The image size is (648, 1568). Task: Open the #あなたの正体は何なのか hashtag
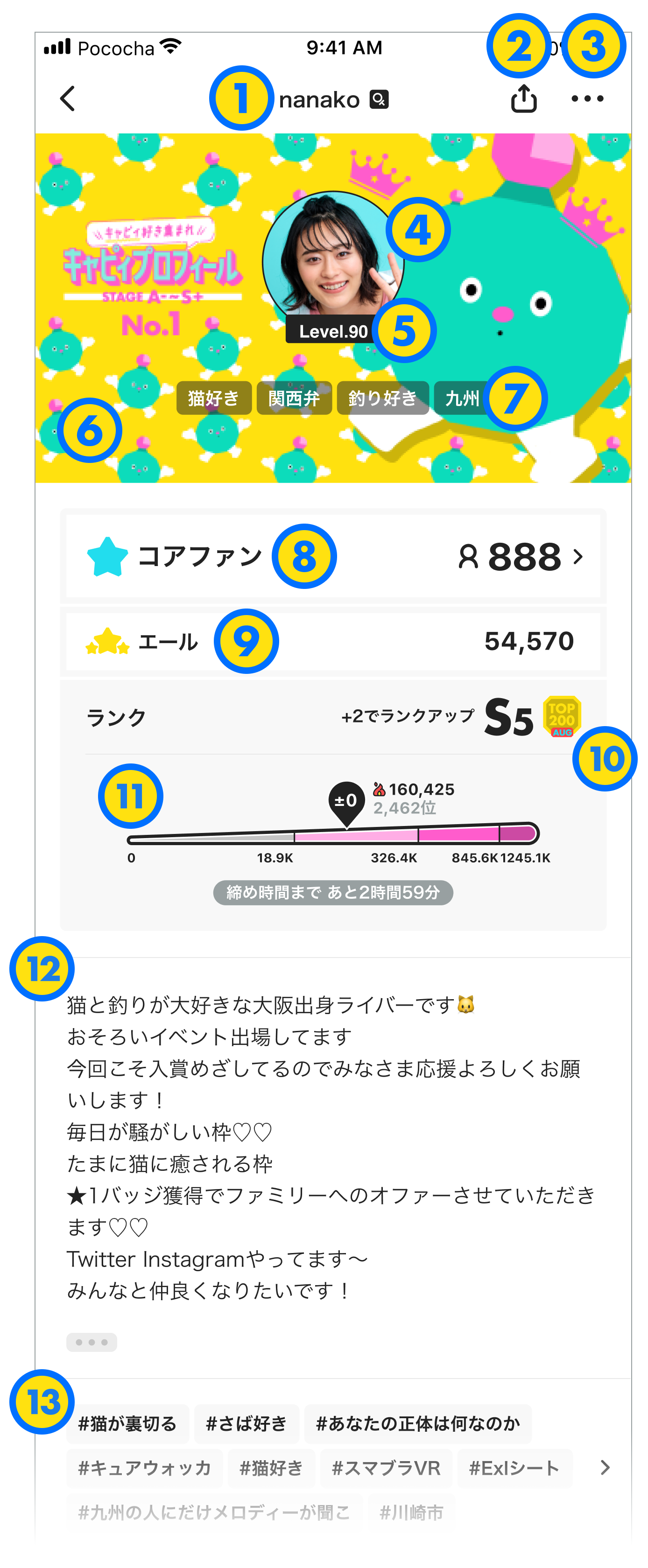pyautogui.click(x=418, y=1424)
